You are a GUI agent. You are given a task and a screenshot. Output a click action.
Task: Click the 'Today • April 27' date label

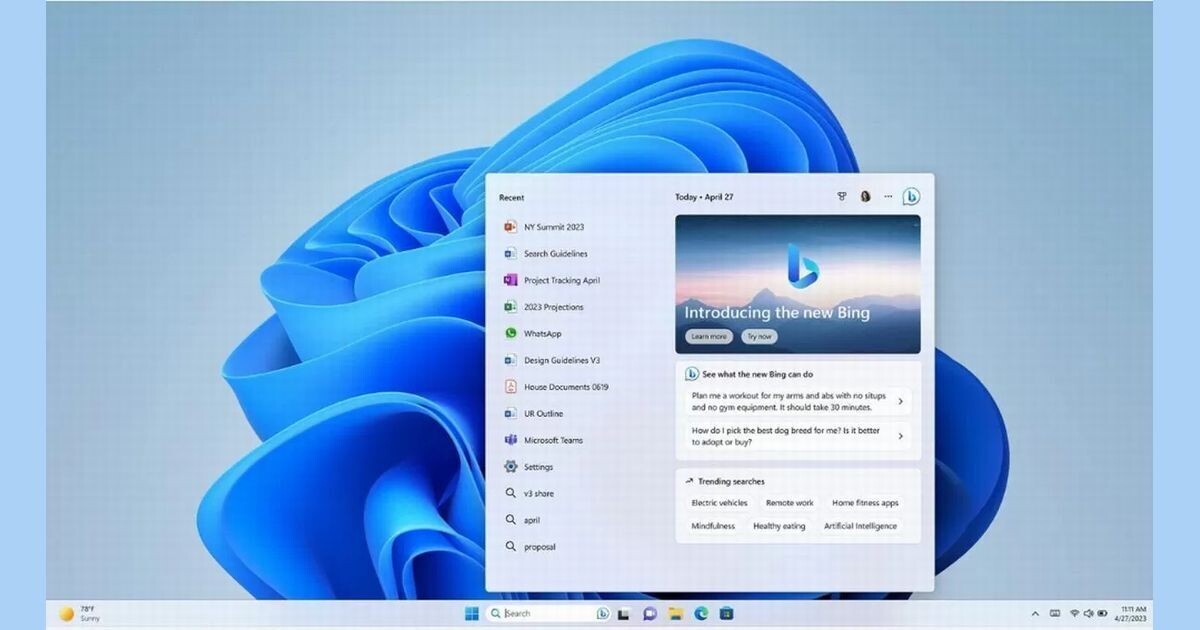[704, 197]
